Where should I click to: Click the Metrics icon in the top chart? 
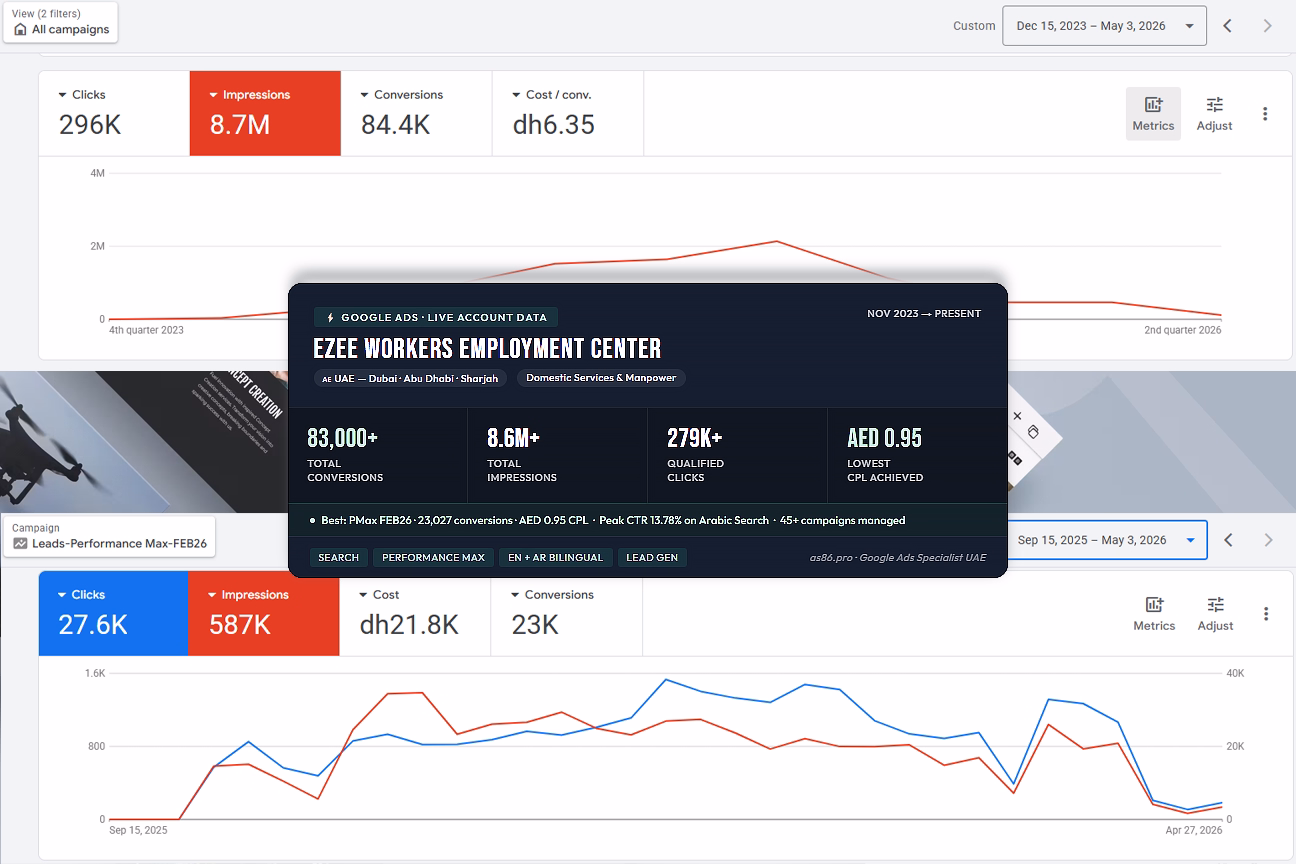(1153, 113)
